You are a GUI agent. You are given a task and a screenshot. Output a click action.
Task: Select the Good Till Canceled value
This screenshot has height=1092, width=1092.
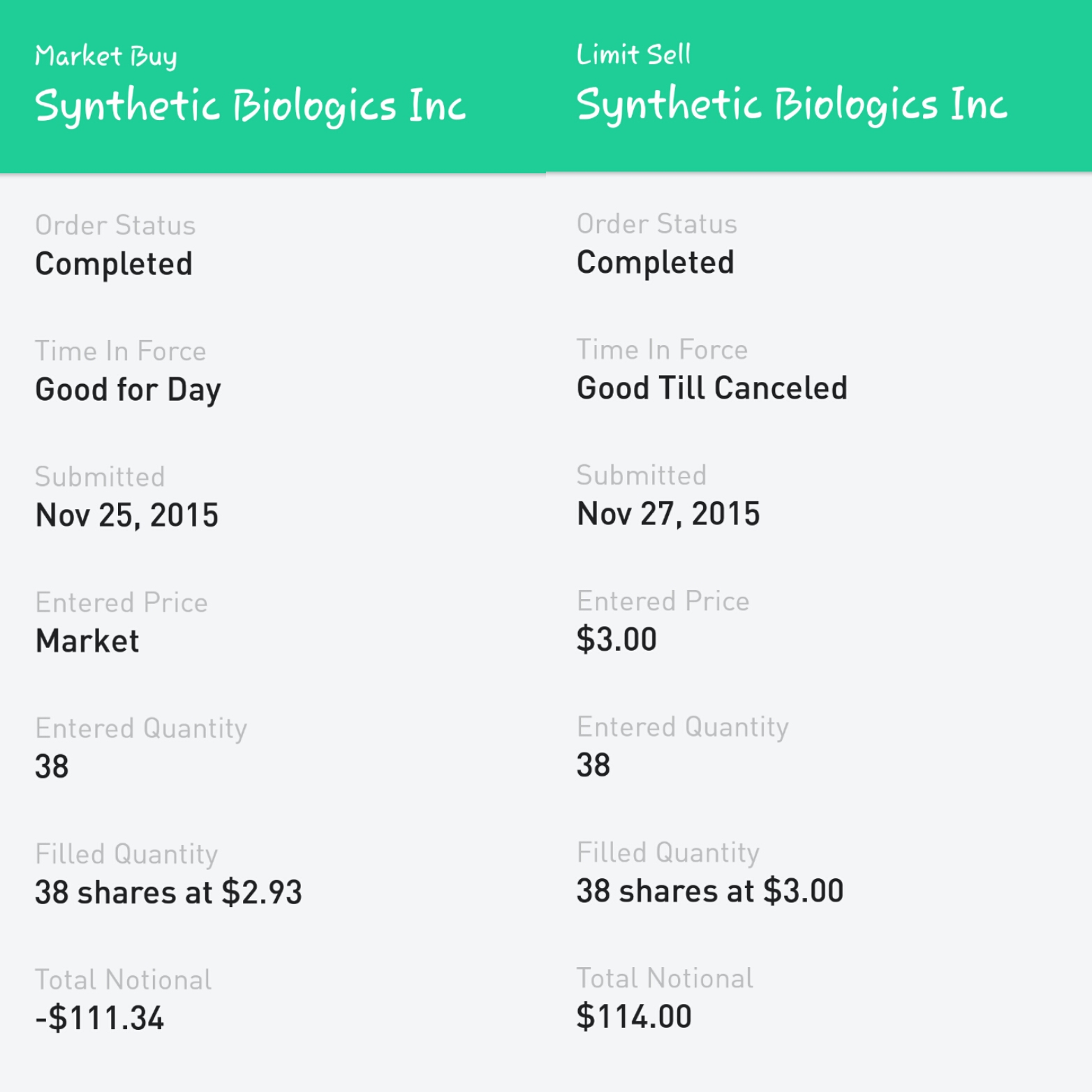pos(711,388)
